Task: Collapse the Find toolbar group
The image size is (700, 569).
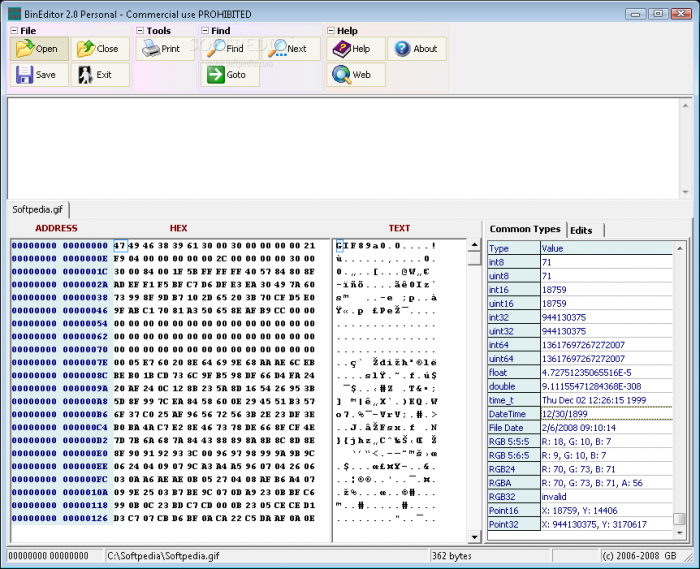Action: point(204,31)
